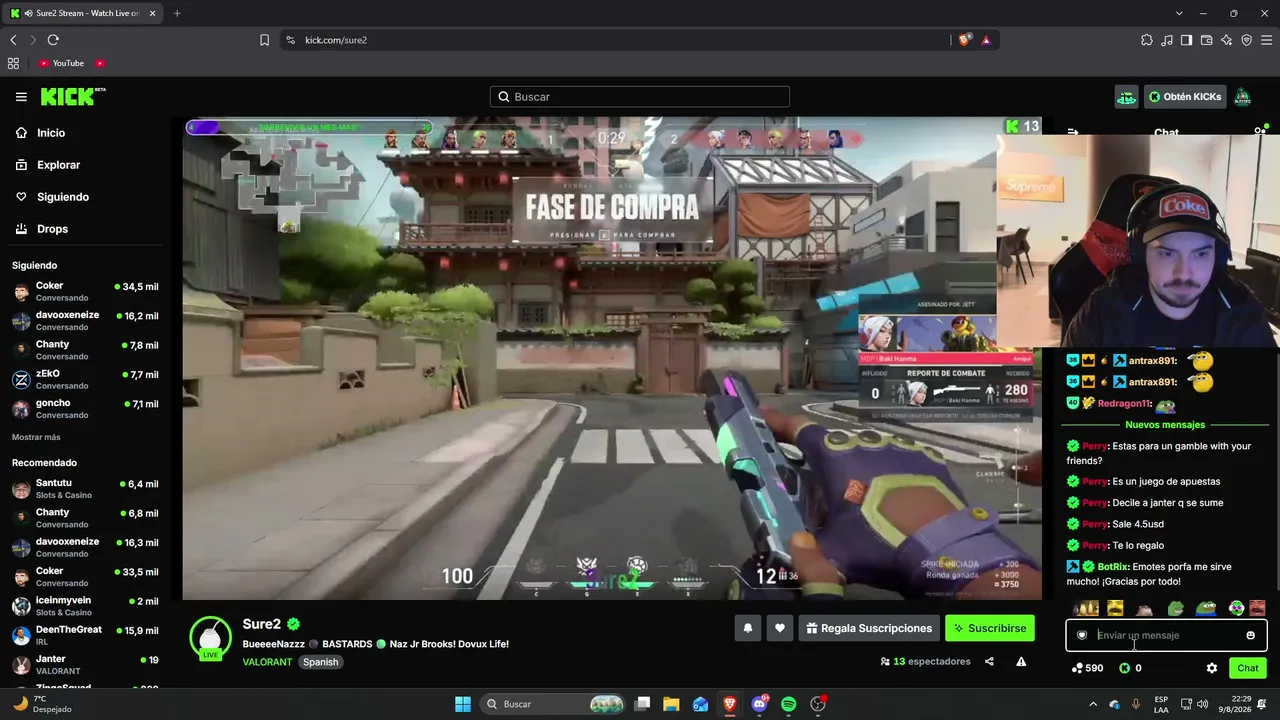Send message with the green Chat button

[1248, 668]
